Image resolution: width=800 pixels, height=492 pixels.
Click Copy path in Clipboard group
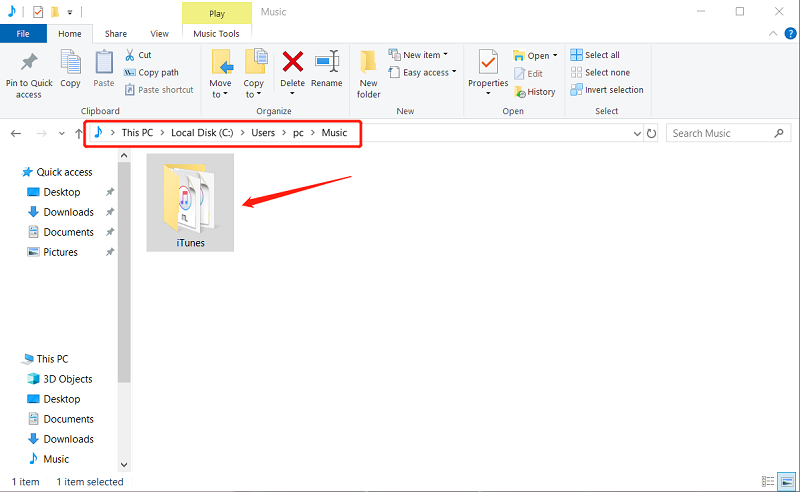click(152, 72)
